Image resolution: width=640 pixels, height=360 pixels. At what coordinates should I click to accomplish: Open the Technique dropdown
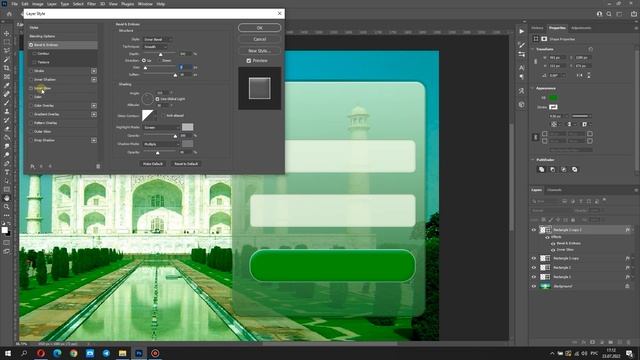[155, 47]
